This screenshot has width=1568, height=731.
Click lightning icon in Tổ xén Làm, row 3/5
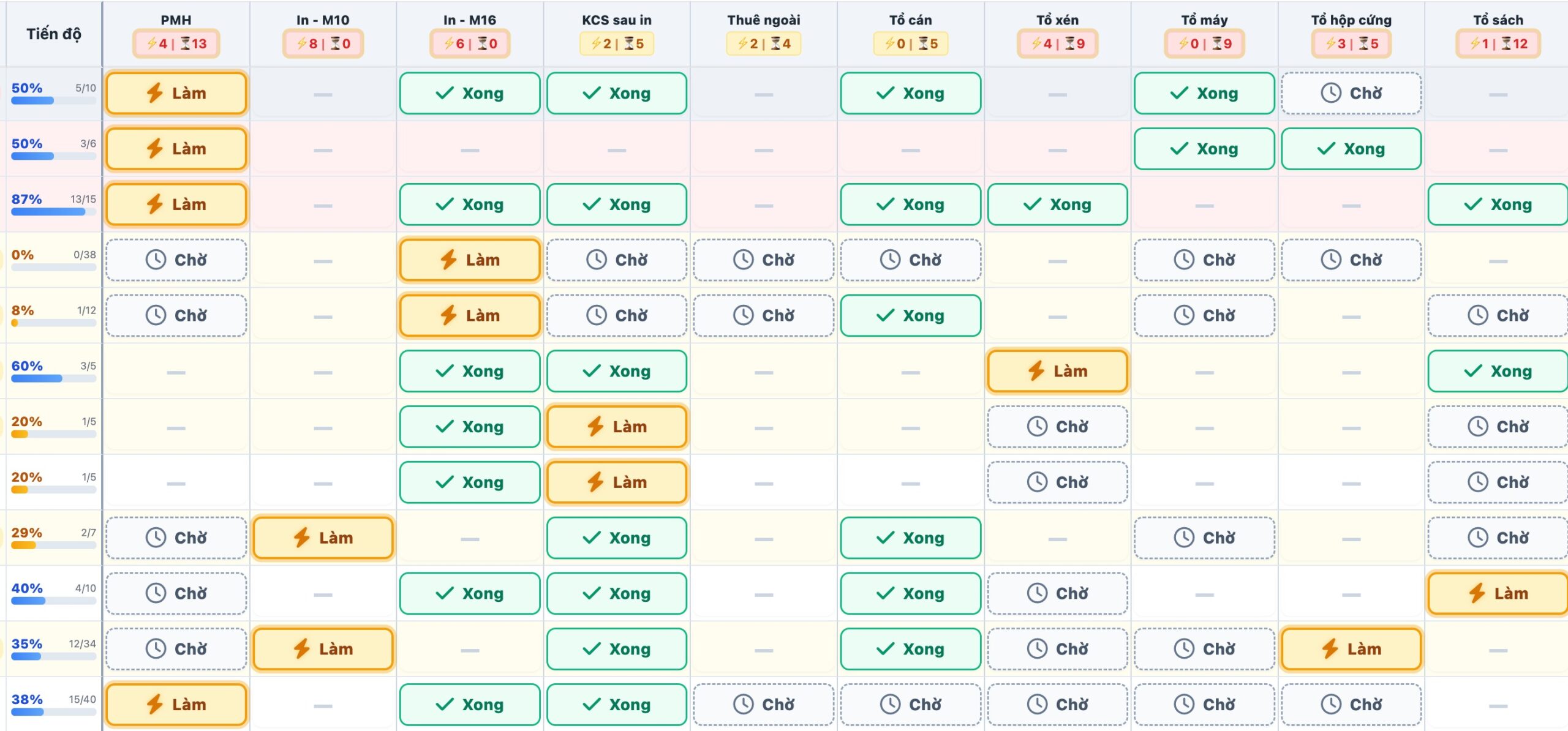(1036, 371)
